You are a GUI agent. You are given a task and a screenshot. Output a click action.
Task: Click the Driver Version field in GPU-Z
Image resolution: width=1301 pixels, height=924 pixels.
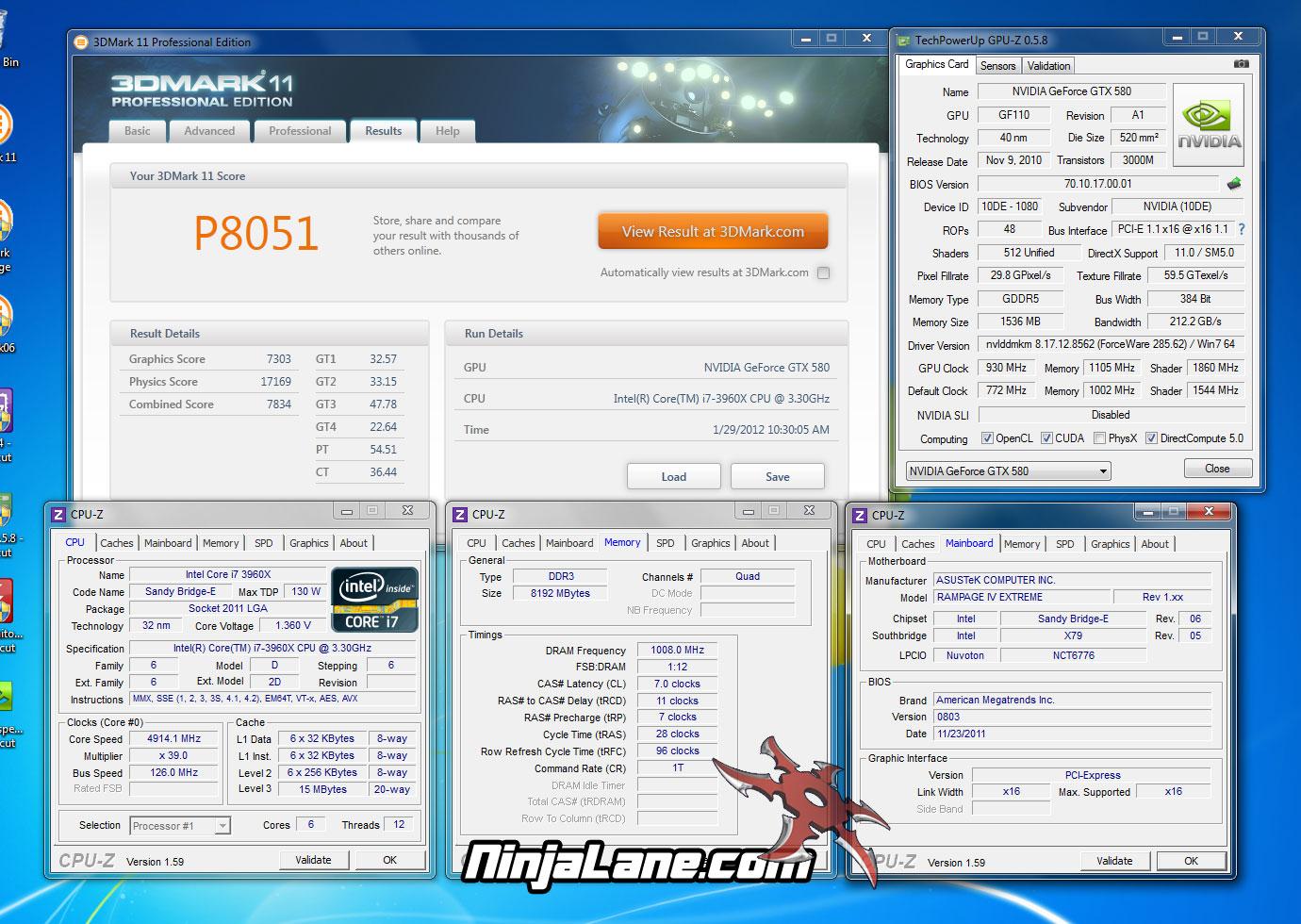pos(1111,345)
